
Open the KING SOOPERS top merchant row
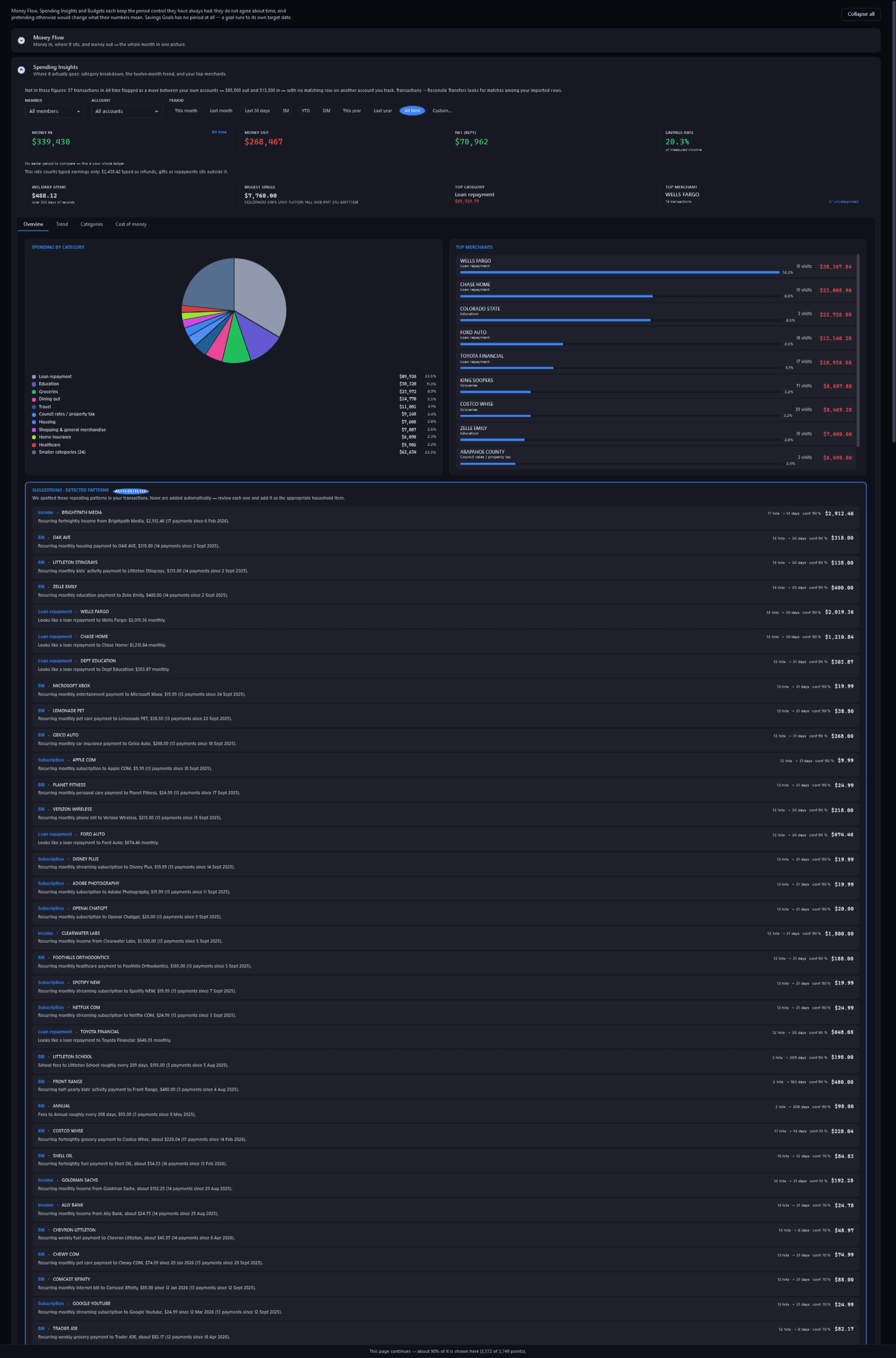point(655,385)
